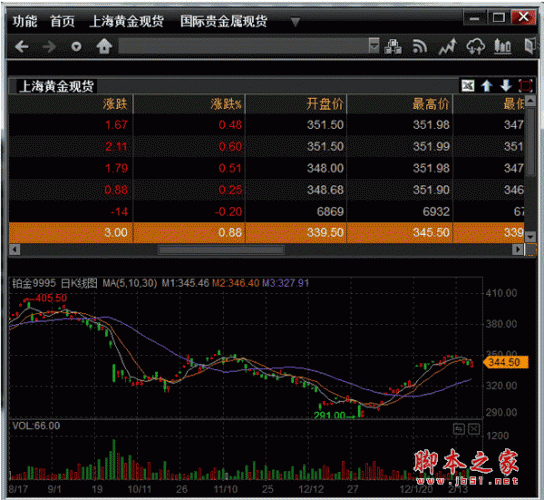Open the home page house icon

point(104,46)
